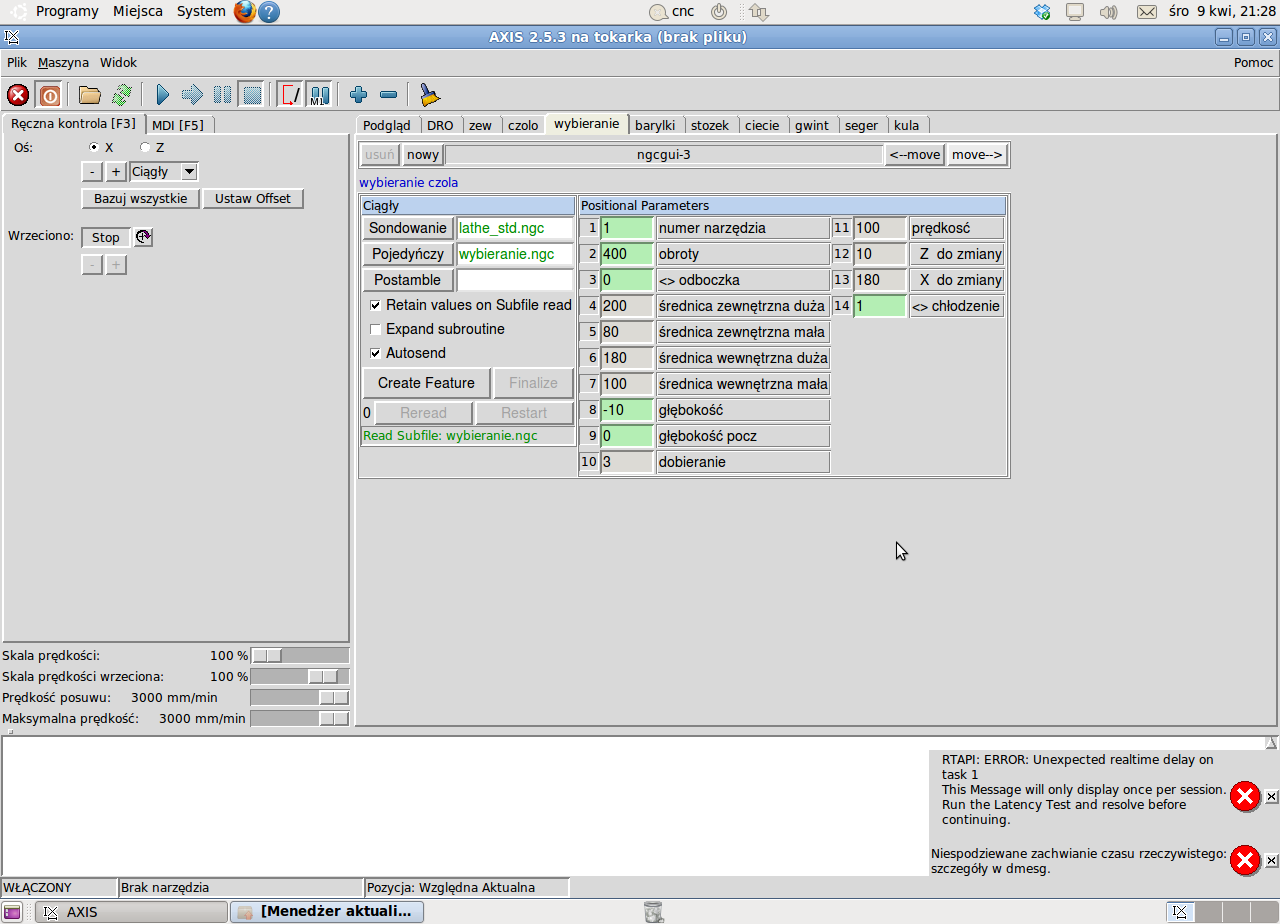The image size is (1280, 924).
Task: Run program with blue play icon
Action: pyautogui.click(x=163, y=95)
